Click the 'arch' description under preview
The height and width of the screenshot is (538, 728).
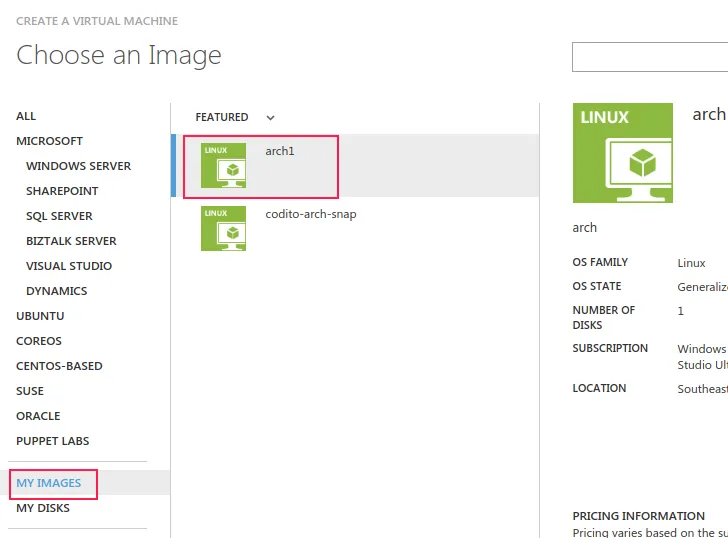585,228
